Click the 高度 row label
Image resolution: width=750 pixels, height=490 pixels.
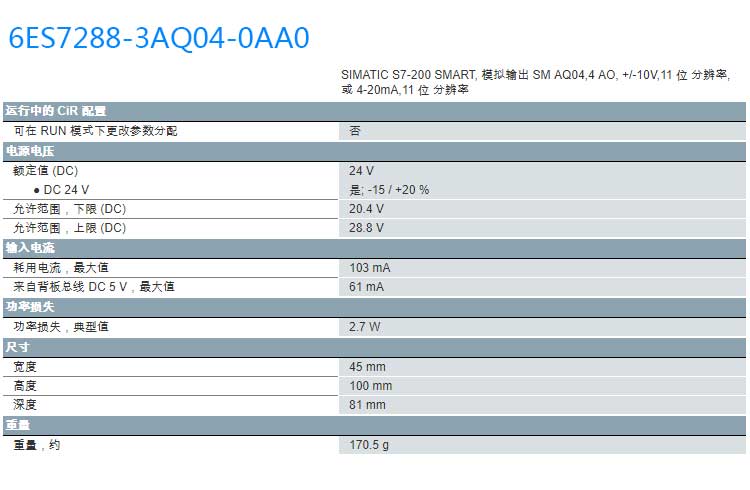click(x=25, y=386)
